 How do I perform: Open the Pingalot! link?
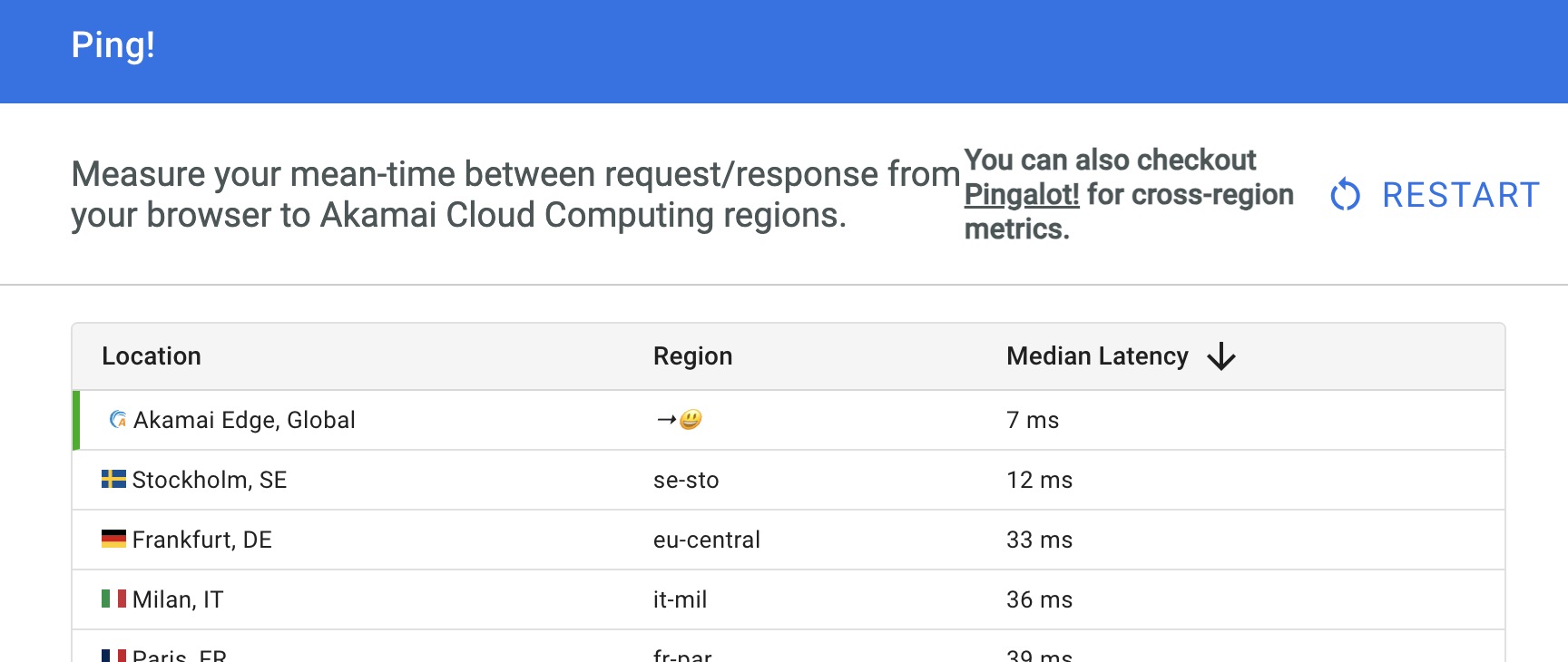tap(1021, 194)
